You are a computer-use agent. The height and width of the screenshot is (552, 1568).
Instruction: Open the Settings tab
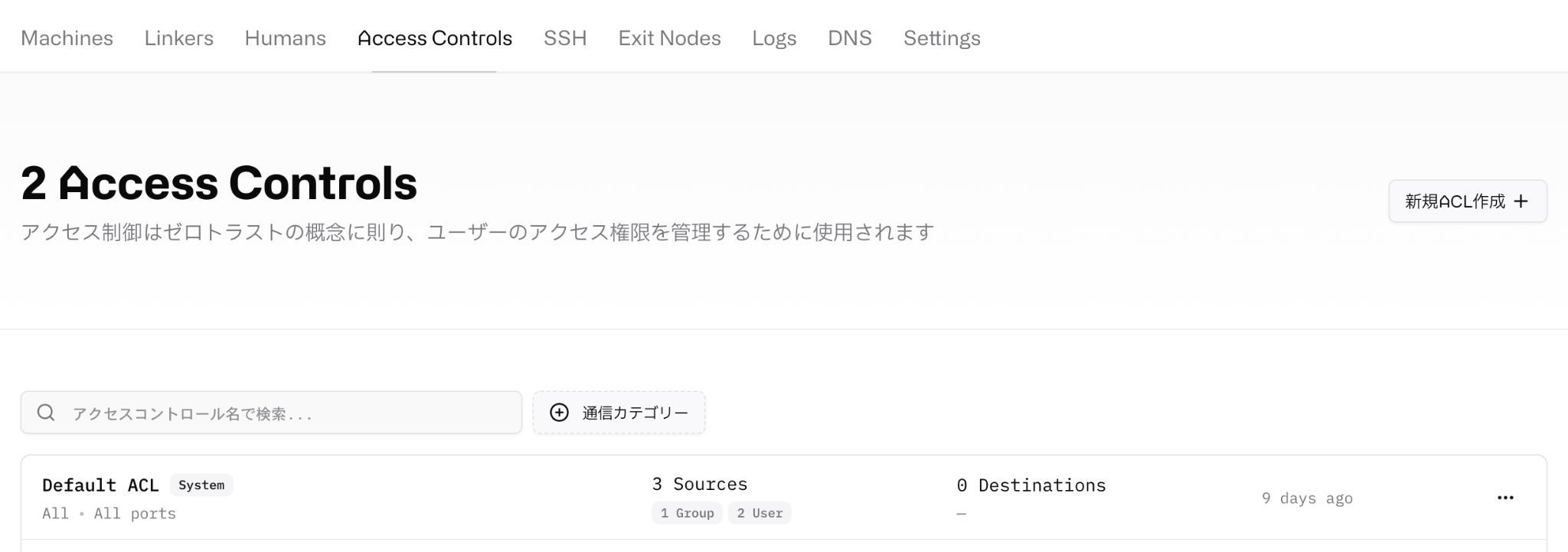tap(942, 38)
